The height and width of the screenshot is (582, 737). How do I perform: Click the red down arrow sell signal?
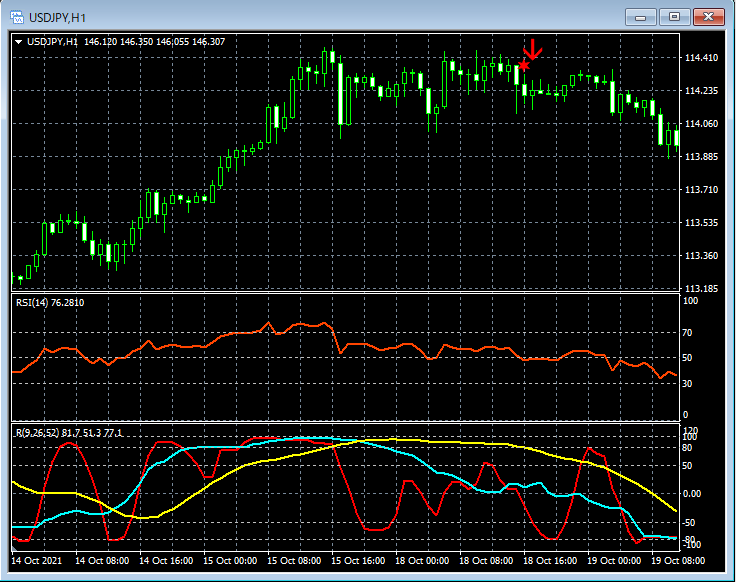[533, 50]
